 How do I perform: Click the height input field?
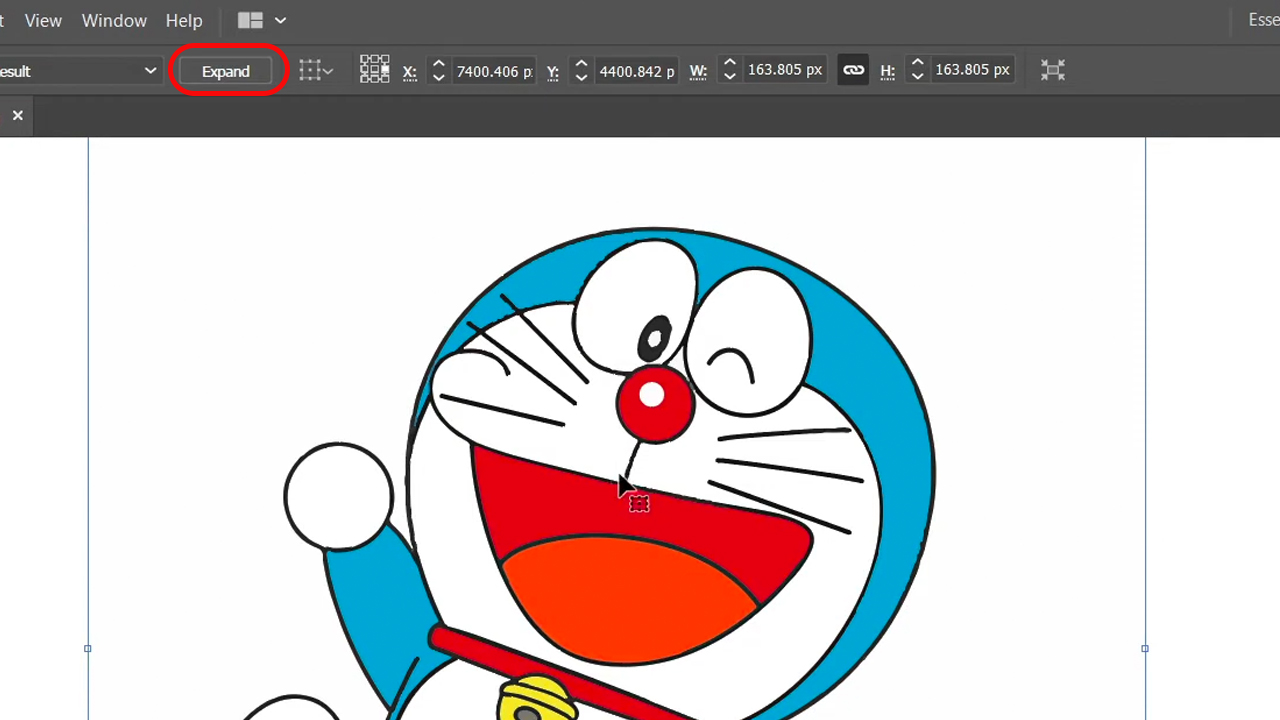972,69
